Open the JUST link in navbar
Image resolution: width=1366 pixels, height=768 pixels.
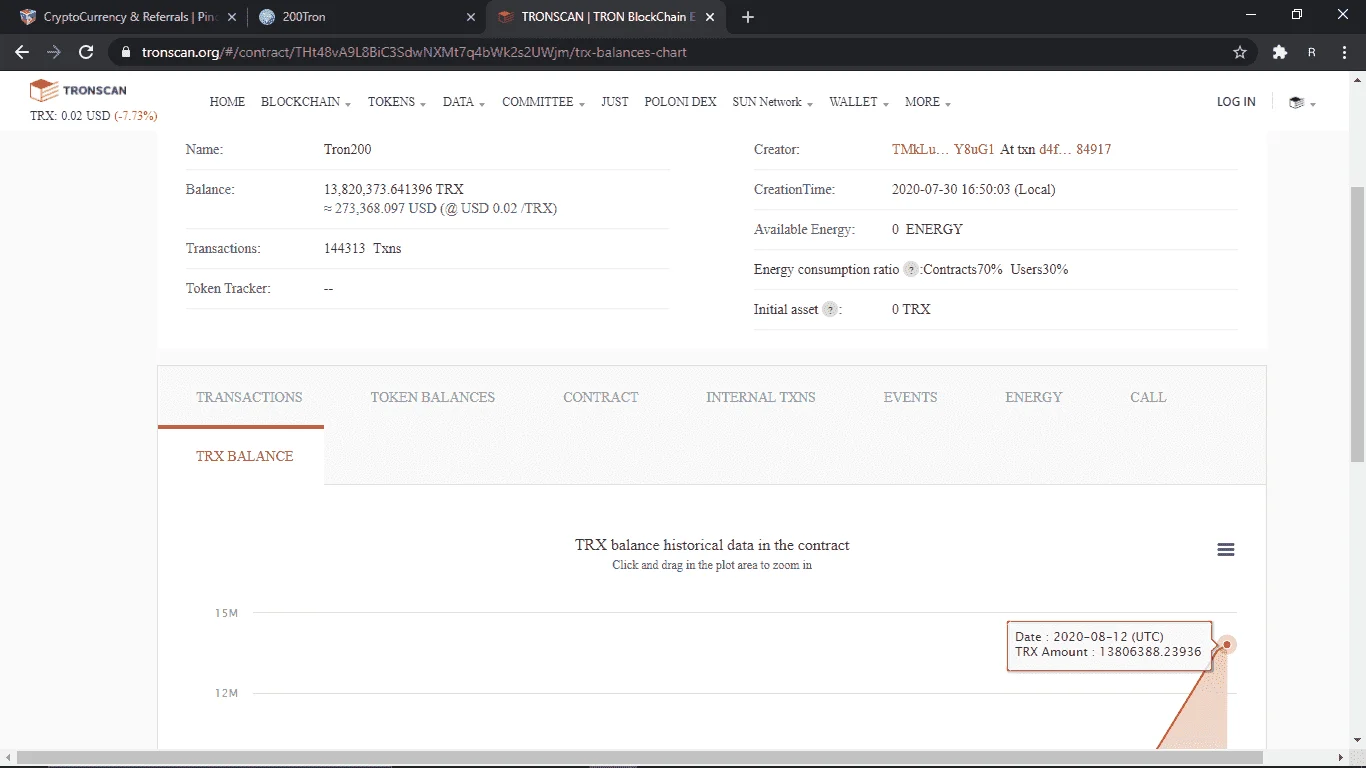click(615, 102)
